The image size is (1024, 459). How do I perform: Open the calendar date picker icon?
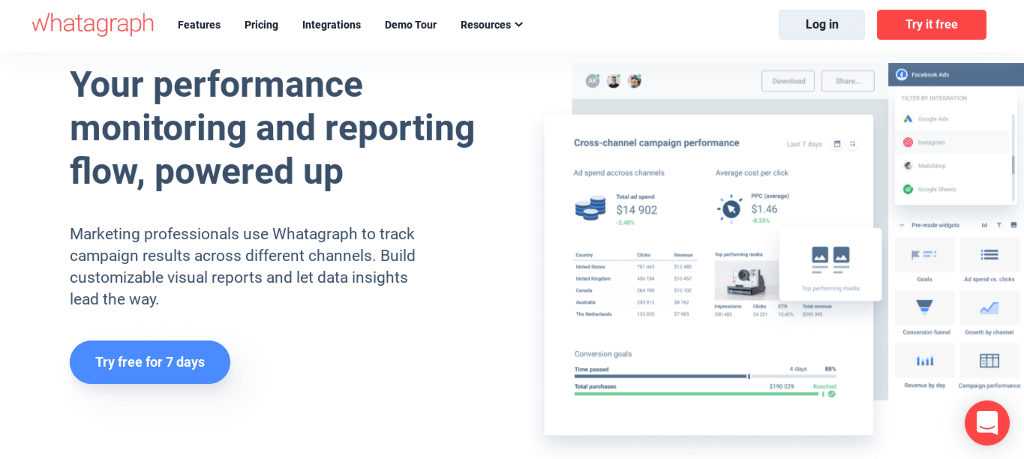(x=837, y=144)
